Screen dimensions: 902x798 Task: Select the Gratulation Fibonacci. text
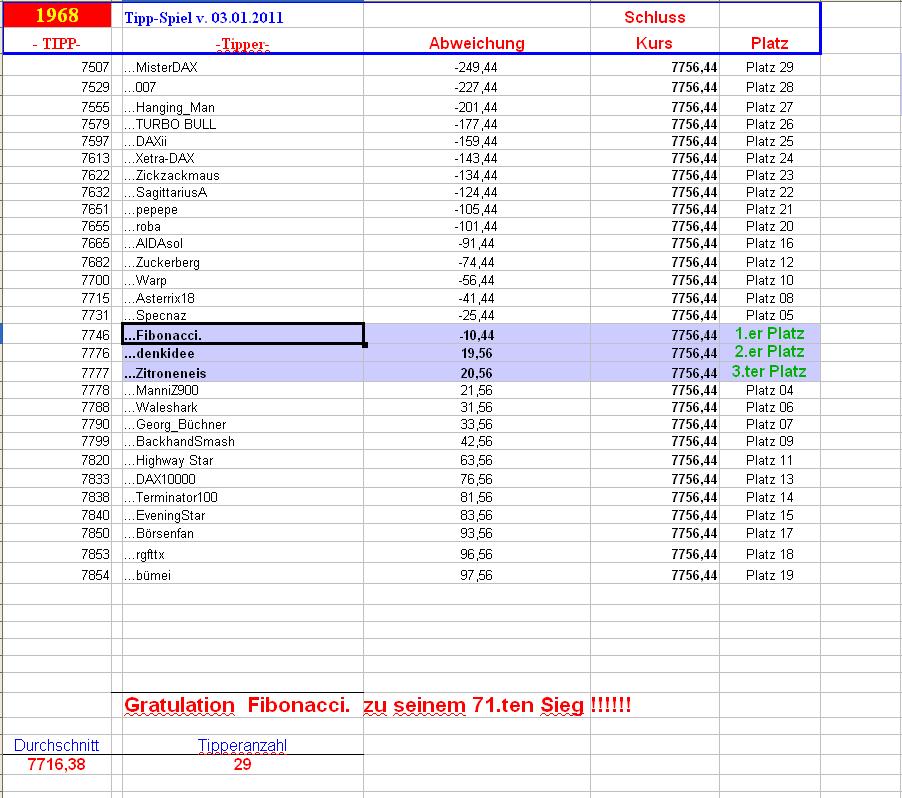coord(237,705)
